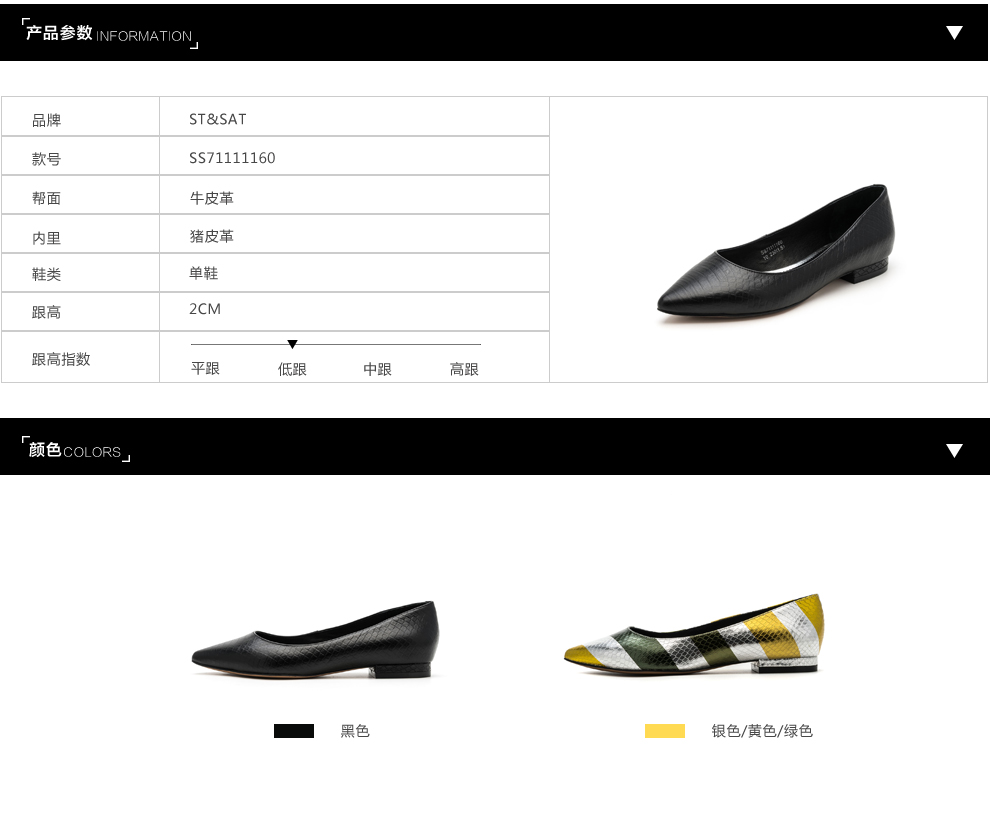This screenshot has height=831, width=990.
Task: Click the 黑色 color label
Action: pos(355,731)
